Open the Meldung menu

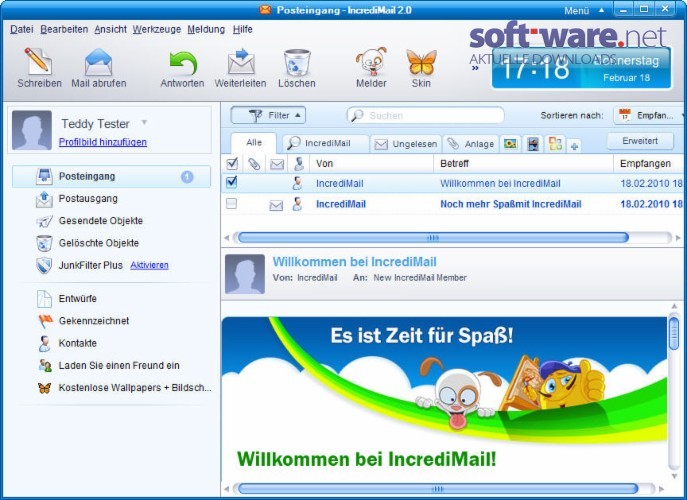click(x=206, y=29)
